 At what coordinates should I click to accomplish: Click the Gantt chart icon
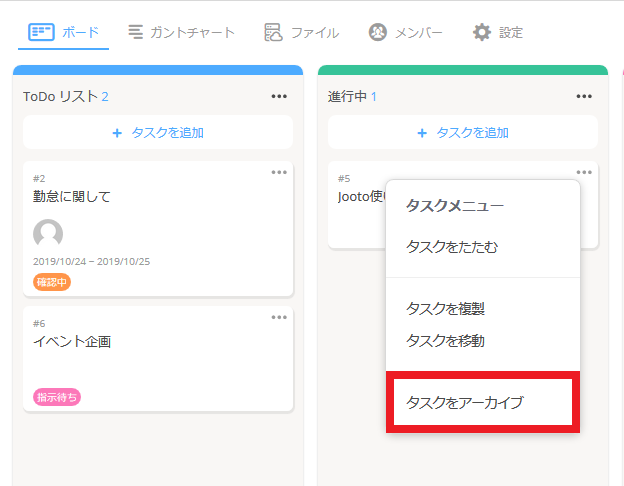[x=136, y=32]
